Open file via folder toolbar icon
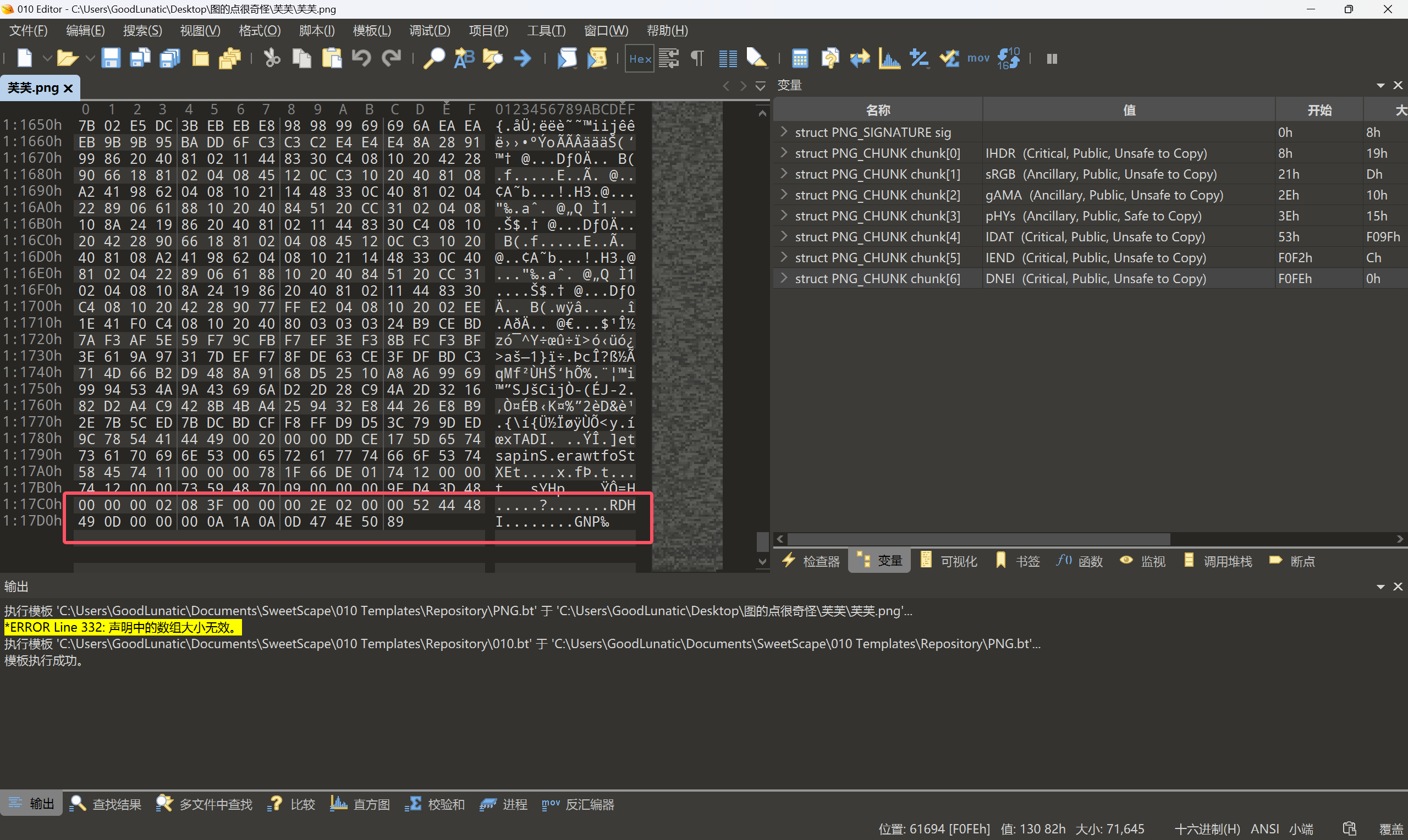Image resolution: width=1408 pixels, height=840 pixels. tap(67, 58)
